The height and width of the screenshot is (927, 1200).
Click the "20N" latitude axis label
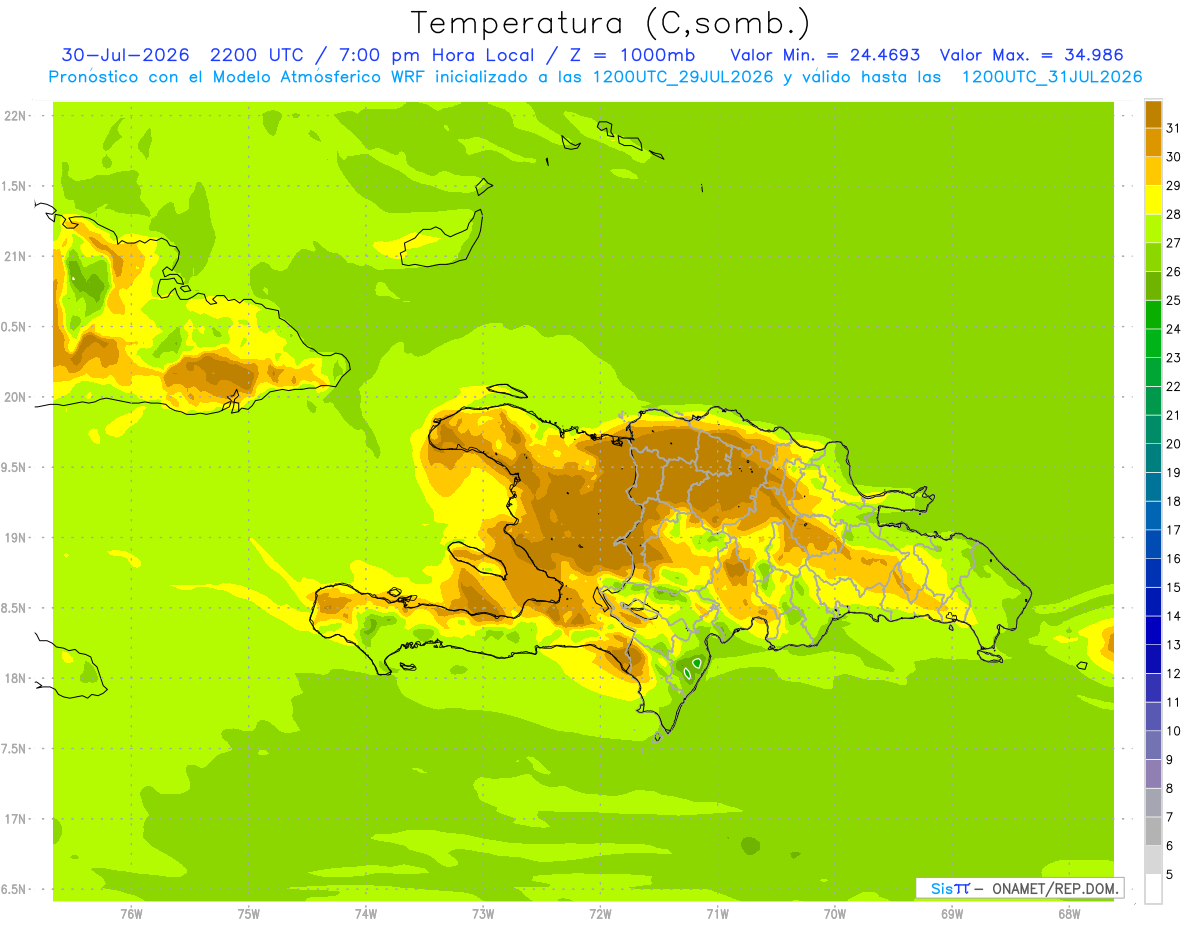14,397
